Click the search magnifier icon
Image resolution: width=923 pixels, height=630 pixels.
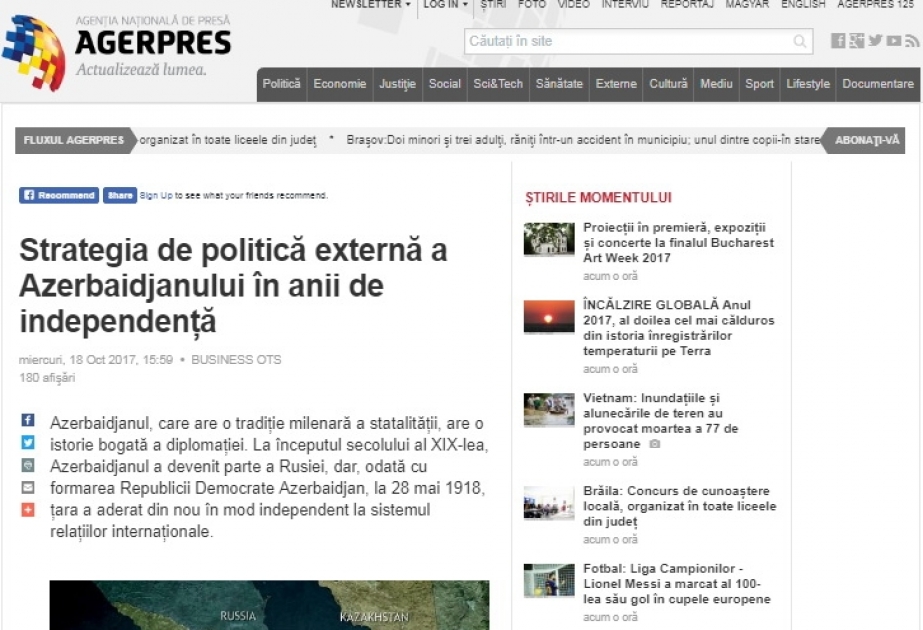799,41
